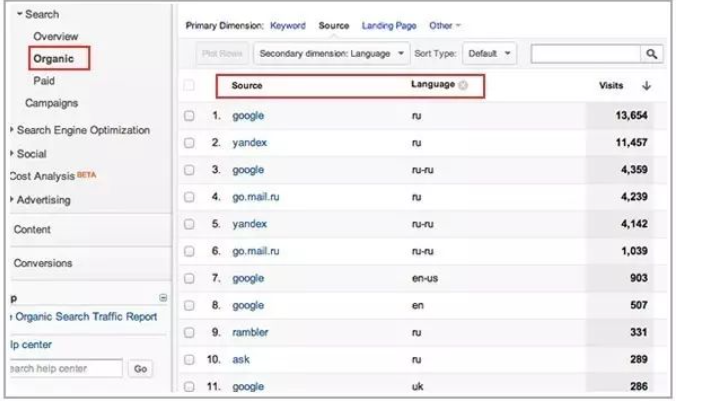Open rambler source link
Viewport: 713px width, 403px height.
point(250,332)
